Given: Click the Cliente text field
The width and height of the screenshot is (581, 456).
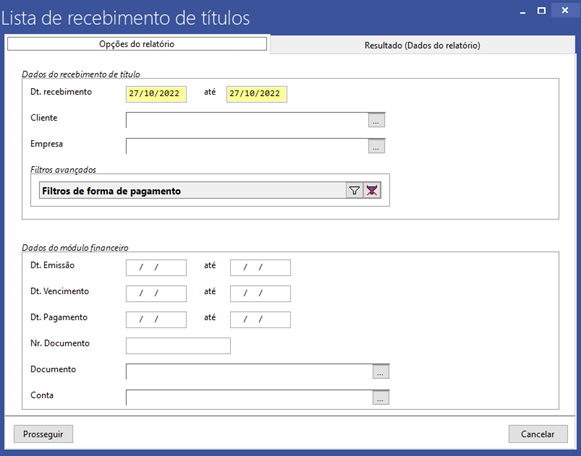Looking at the screenshot, I should click(247, 120).
